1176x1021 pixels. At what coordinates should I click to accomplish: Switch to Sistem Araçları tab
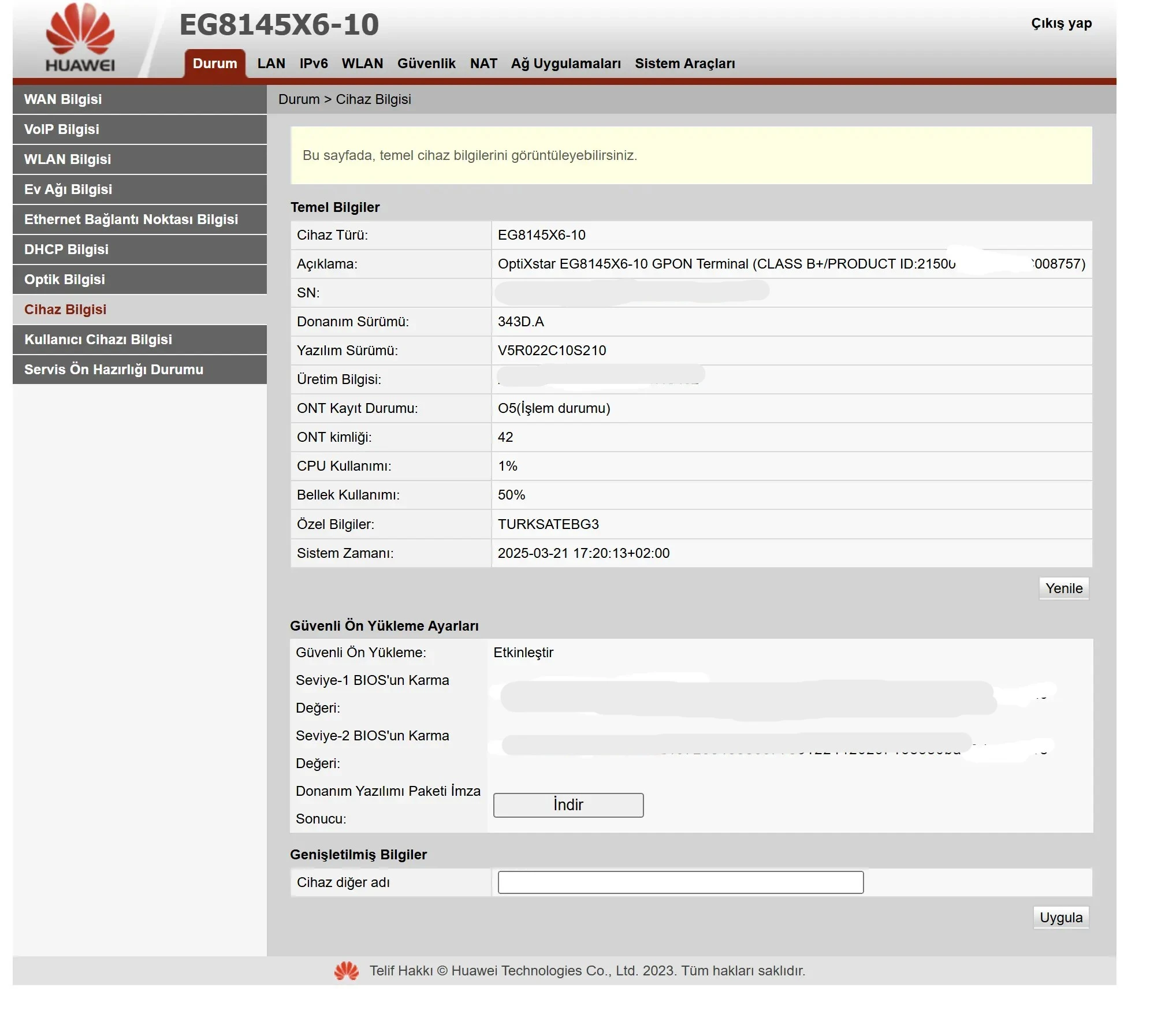[685, 64]
